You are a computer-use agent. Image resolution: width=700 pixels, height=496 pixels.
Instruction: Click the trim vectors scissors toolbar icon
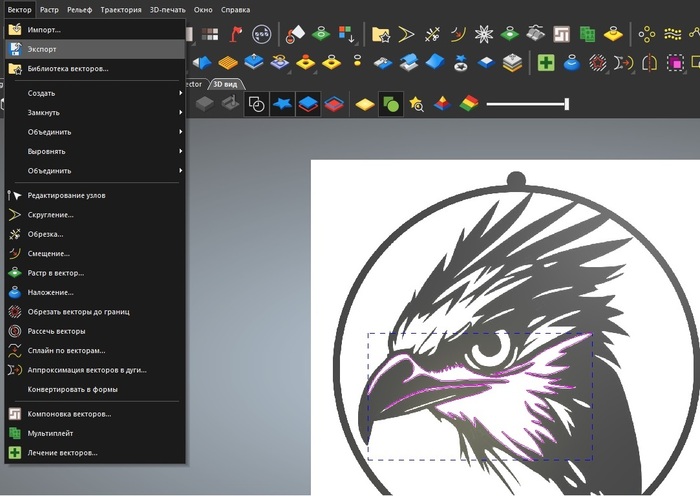tap(432, 34)
